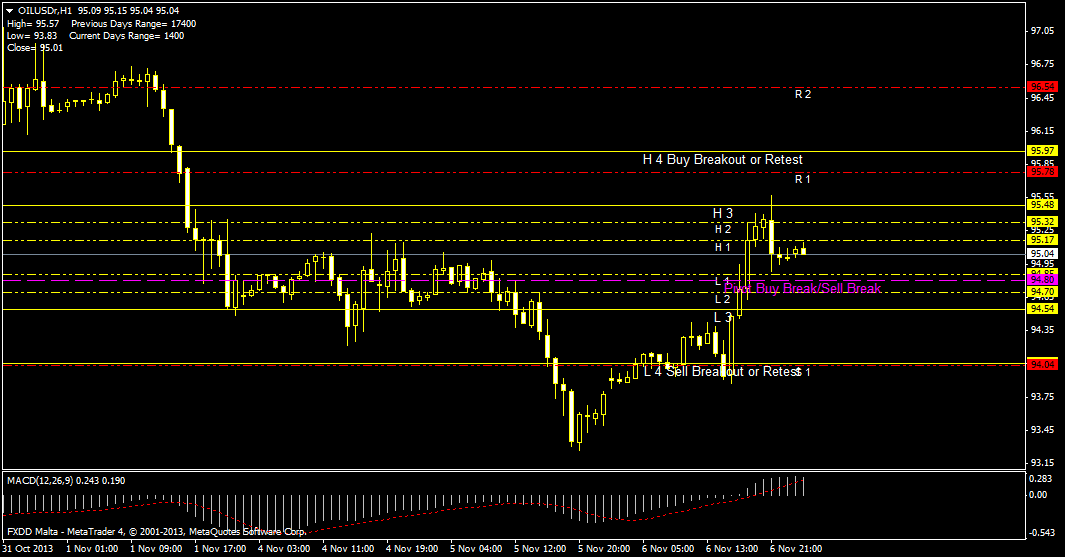Click the 31 Oct 2013 date label
Viewport: 1065px width, 557px height.
(x=27, y=549)
